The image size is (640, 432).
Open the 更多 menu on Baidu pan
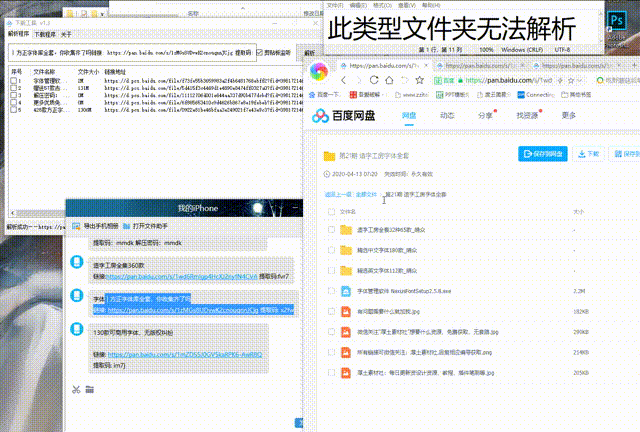click(x=569, y=116)
